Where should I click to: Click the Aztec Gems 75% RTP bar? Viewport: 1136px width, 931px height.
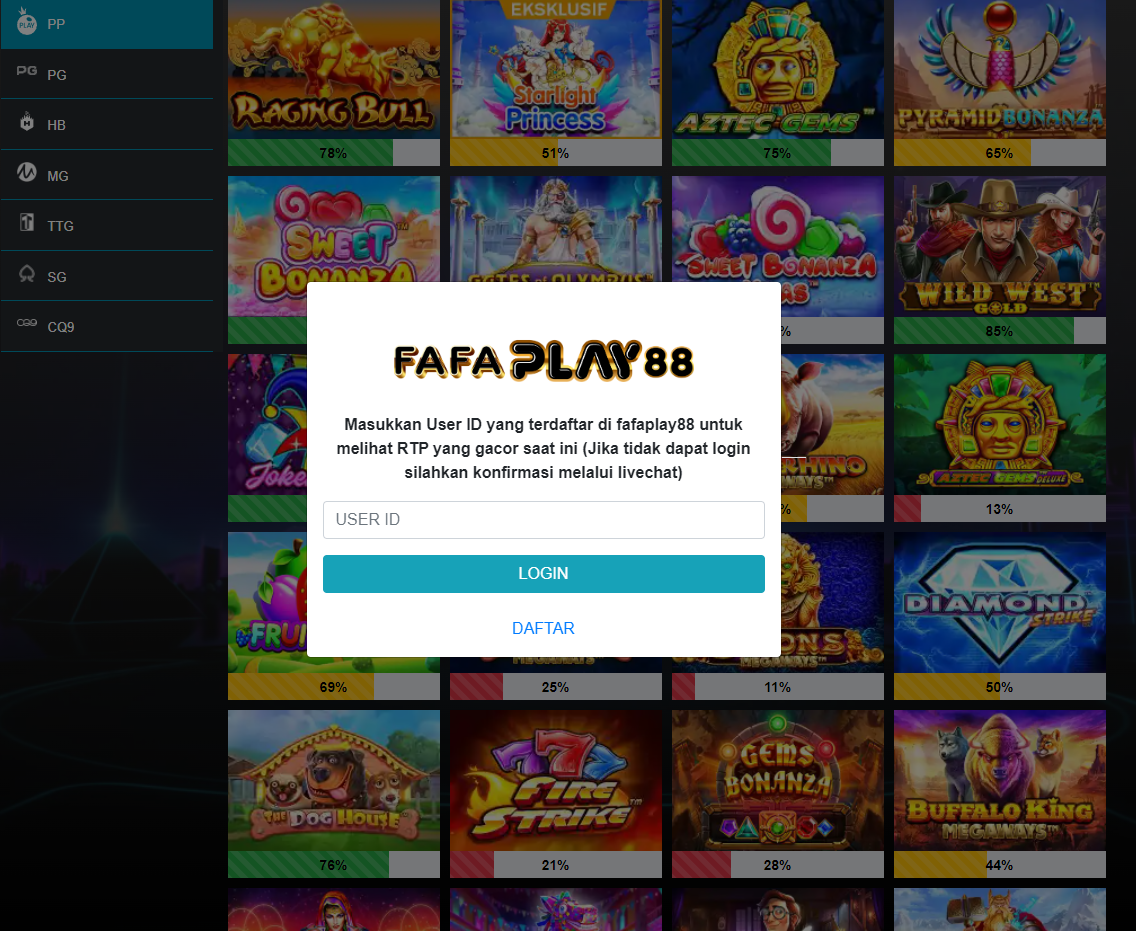777,153
